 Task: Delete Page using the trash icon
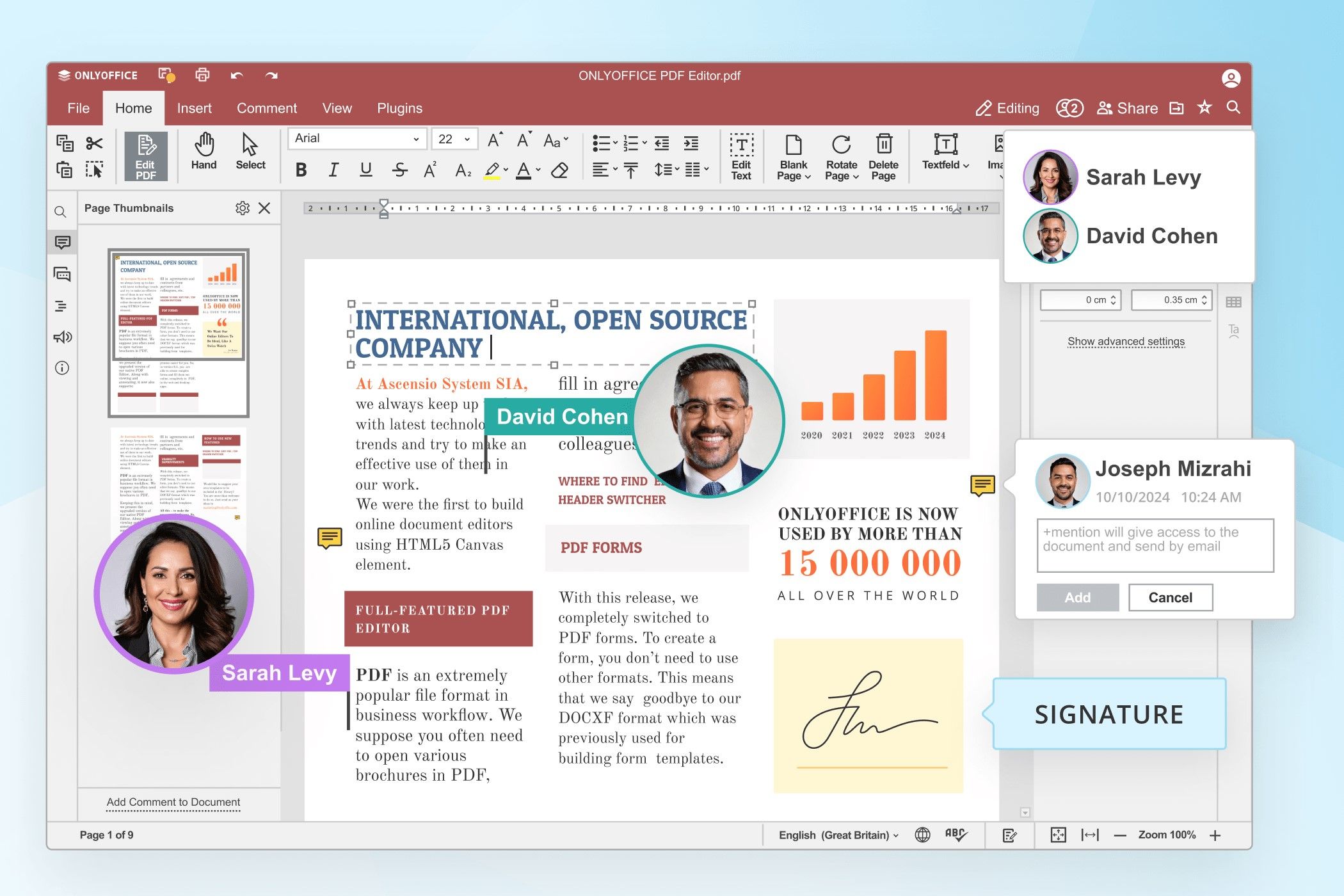883,157
